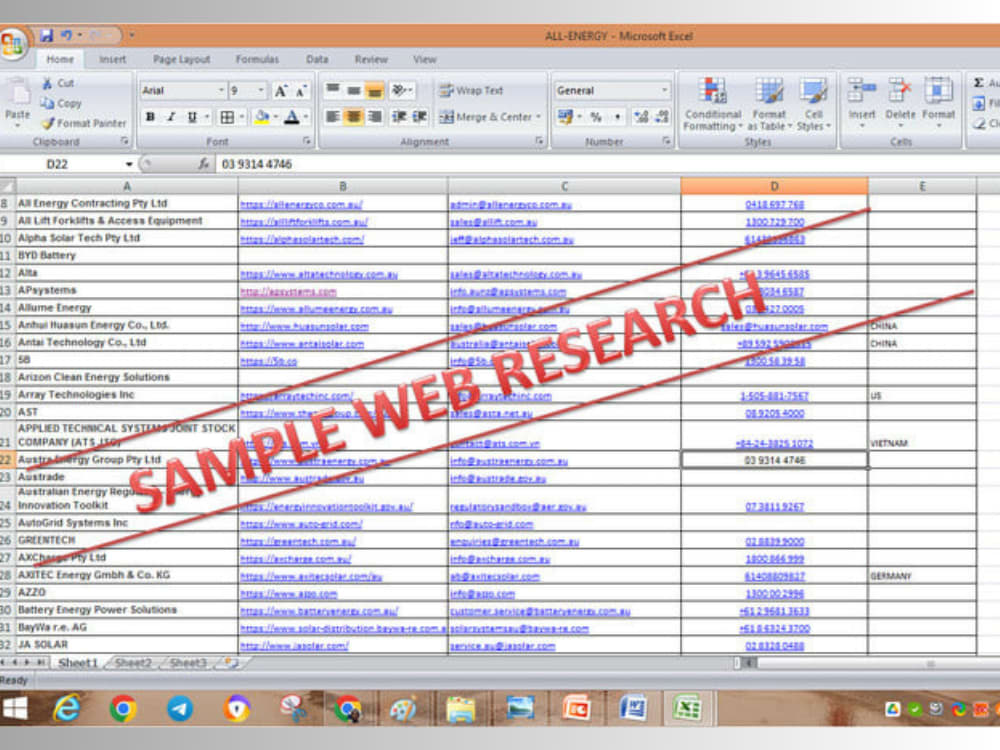Image resolution: width=1000 pixels, height=750 pixels.
Task: Open Conditional Formatting menu
Action: point(712,104)
